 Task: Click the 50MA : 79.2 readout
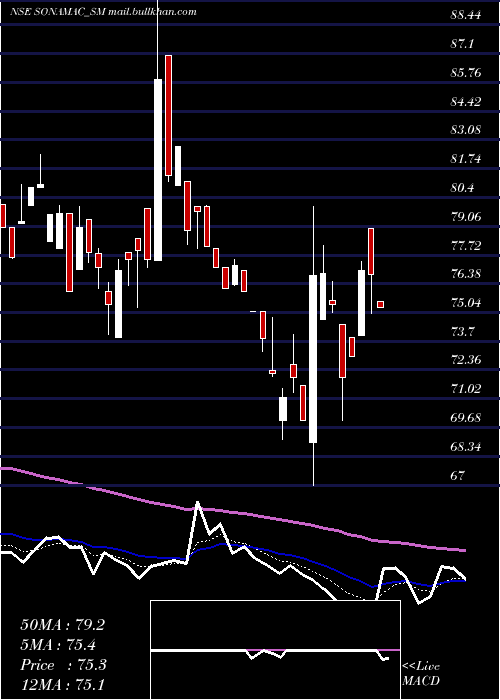[x=62, y=625]
